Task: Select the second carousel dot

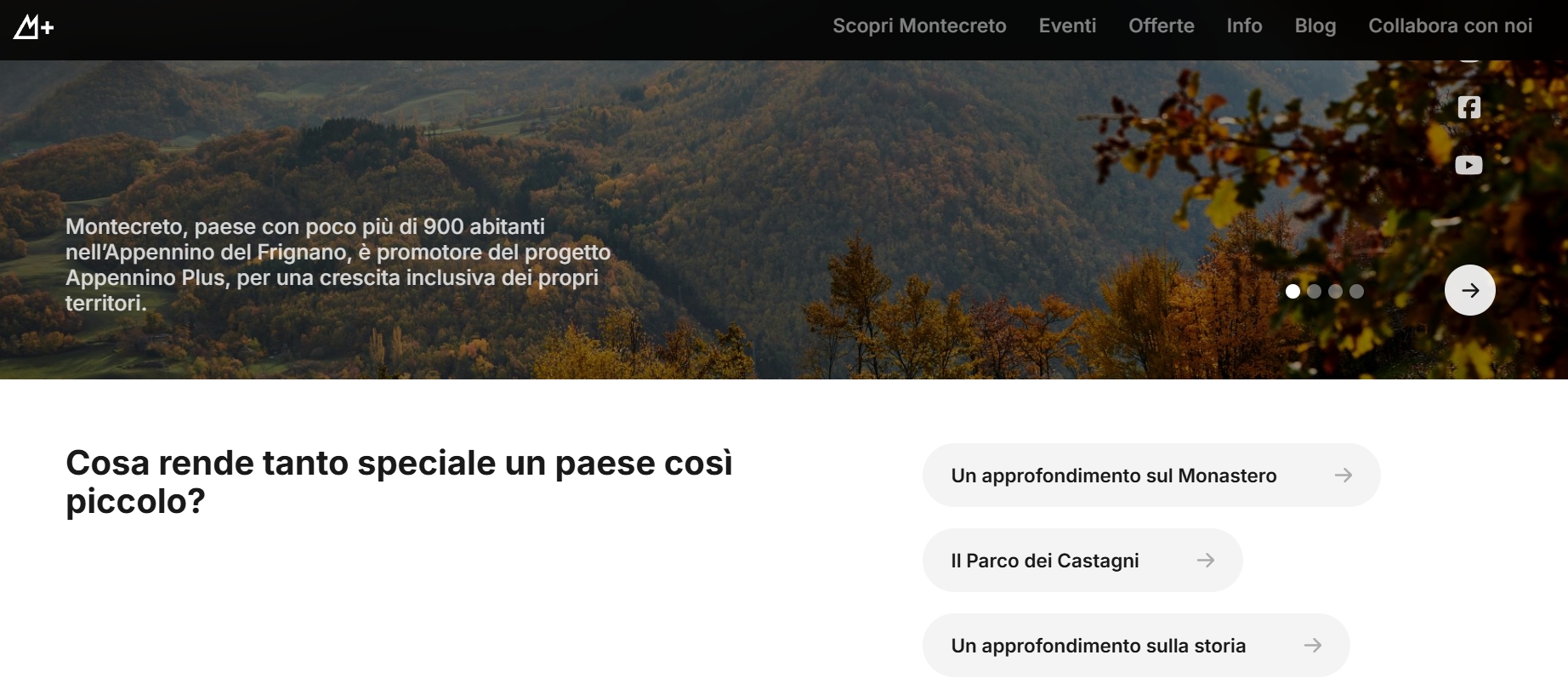Action: click(1314, 291)
